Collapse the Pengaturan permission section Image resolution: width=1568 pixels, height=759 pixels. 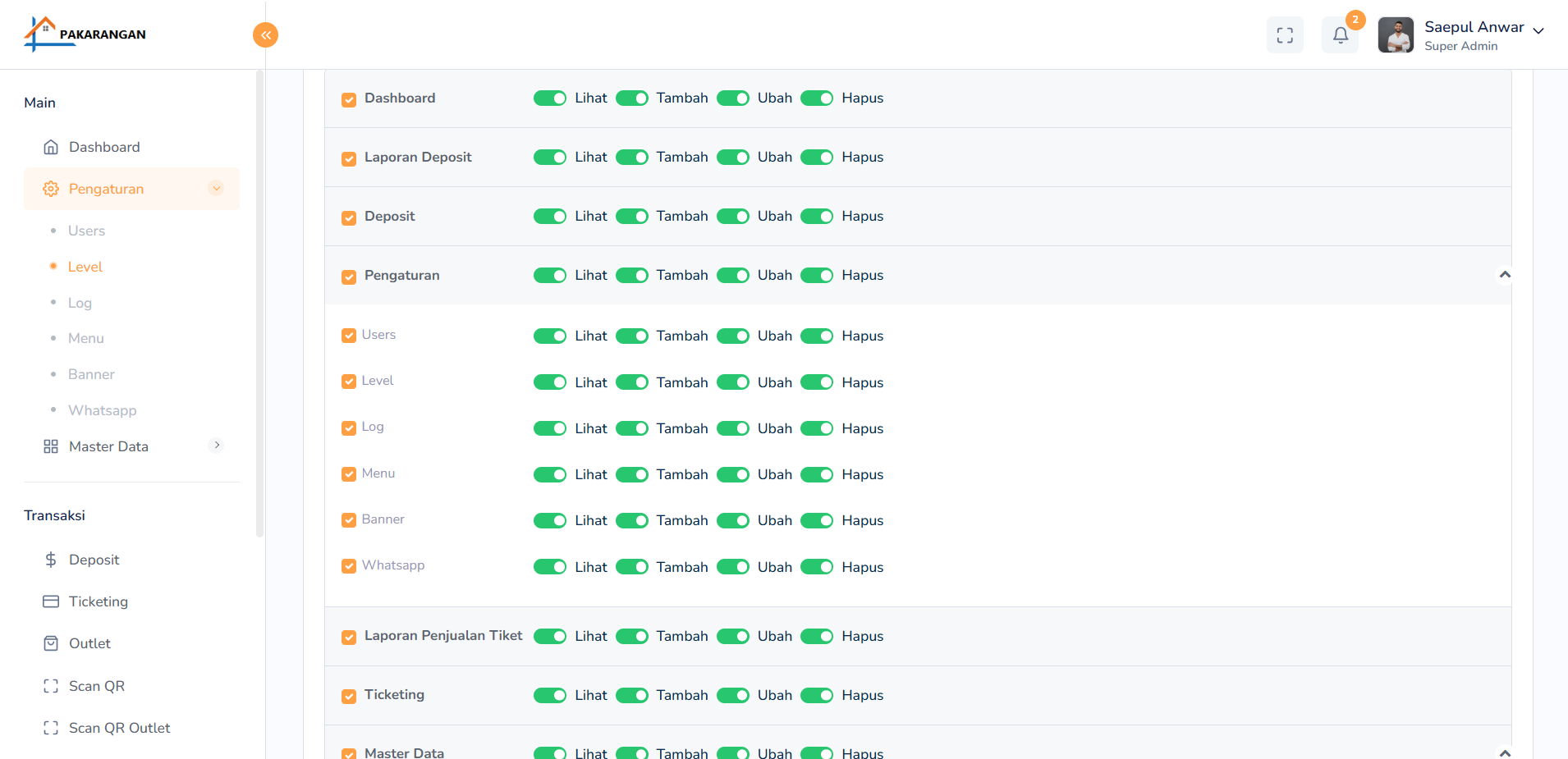(1504, 275)
